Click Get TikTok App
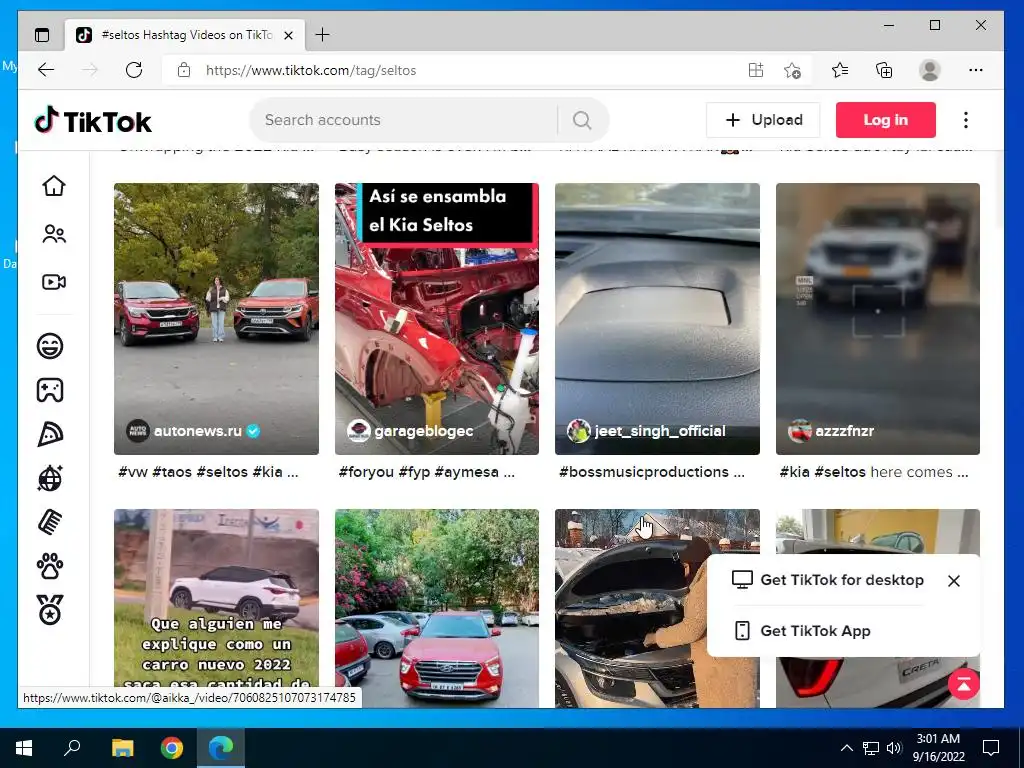Image resolution: width=1024 pixels, height=768 pixels. click(802, 631)
